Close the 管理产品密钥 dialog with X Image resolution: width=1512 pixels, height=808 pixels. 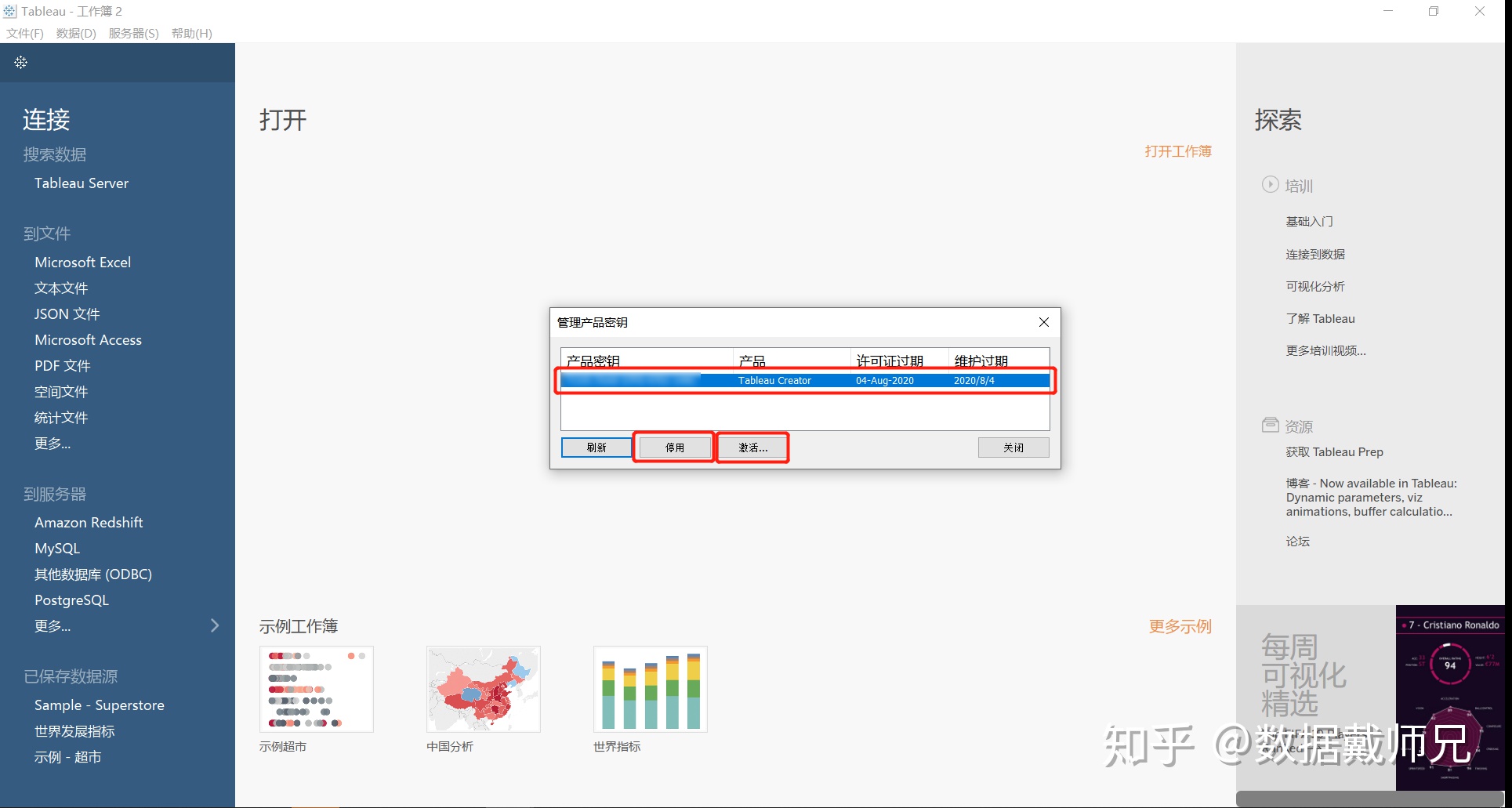1043,322
